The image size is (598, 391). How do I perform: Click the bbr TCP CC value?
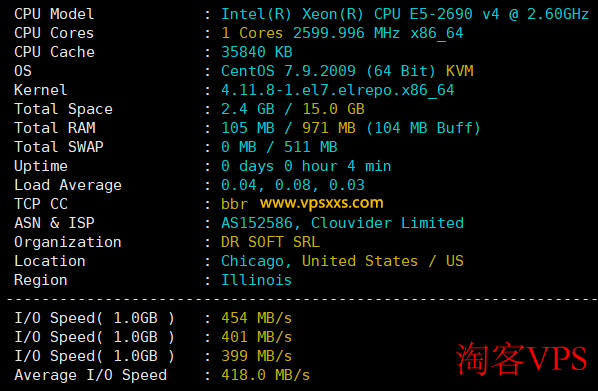tap(235, 204)
